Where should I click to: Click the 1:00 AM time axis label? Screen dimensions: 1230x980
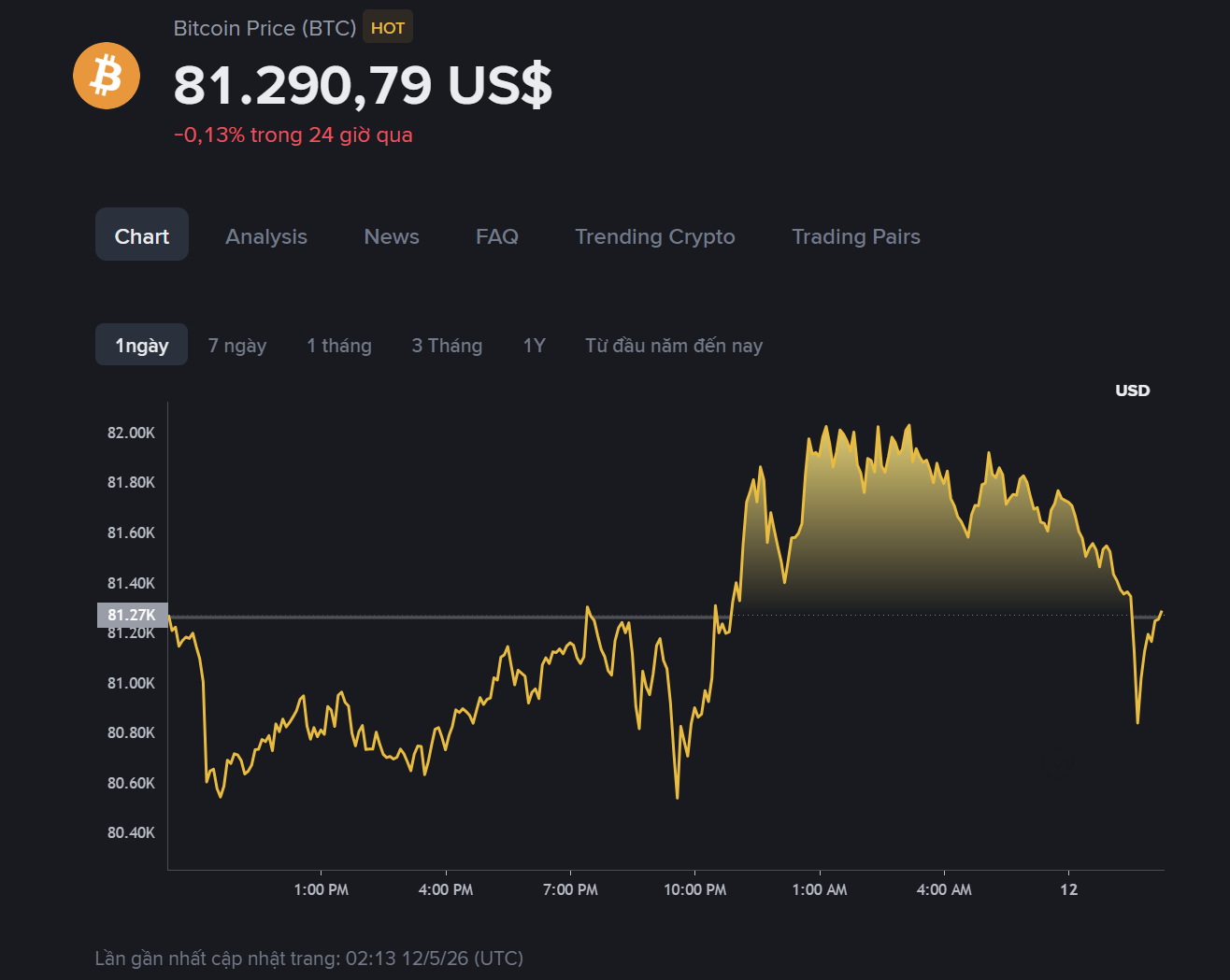pos(820,889)
